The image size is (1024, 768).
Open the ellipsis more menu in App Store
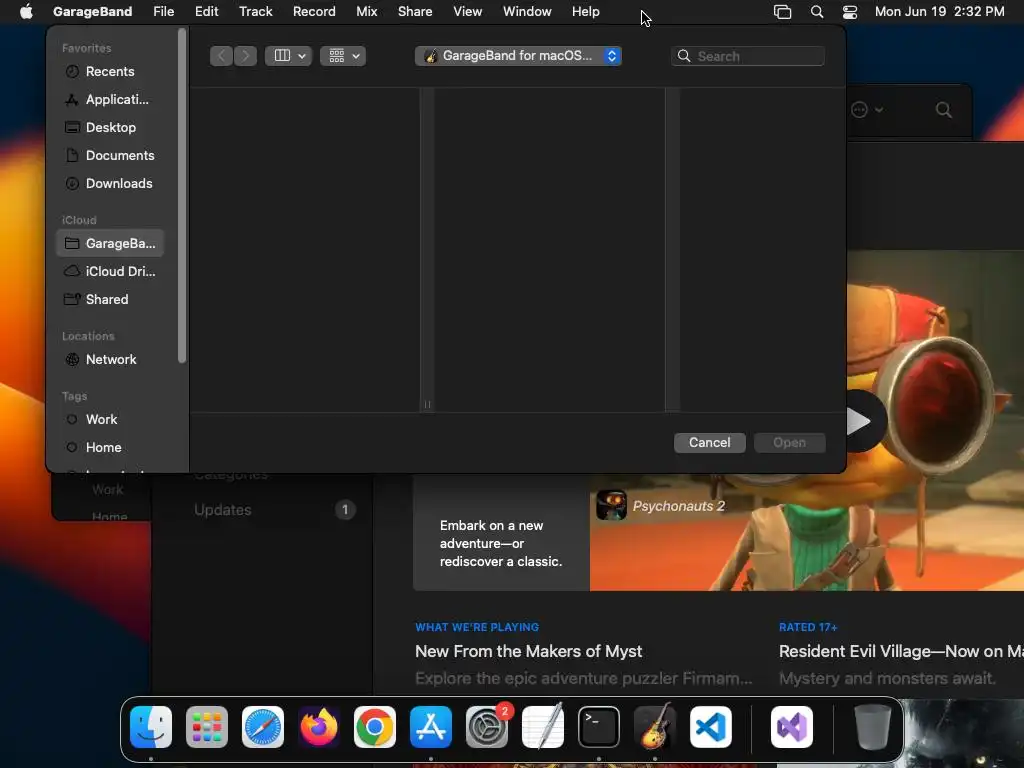tap(867, 110)
